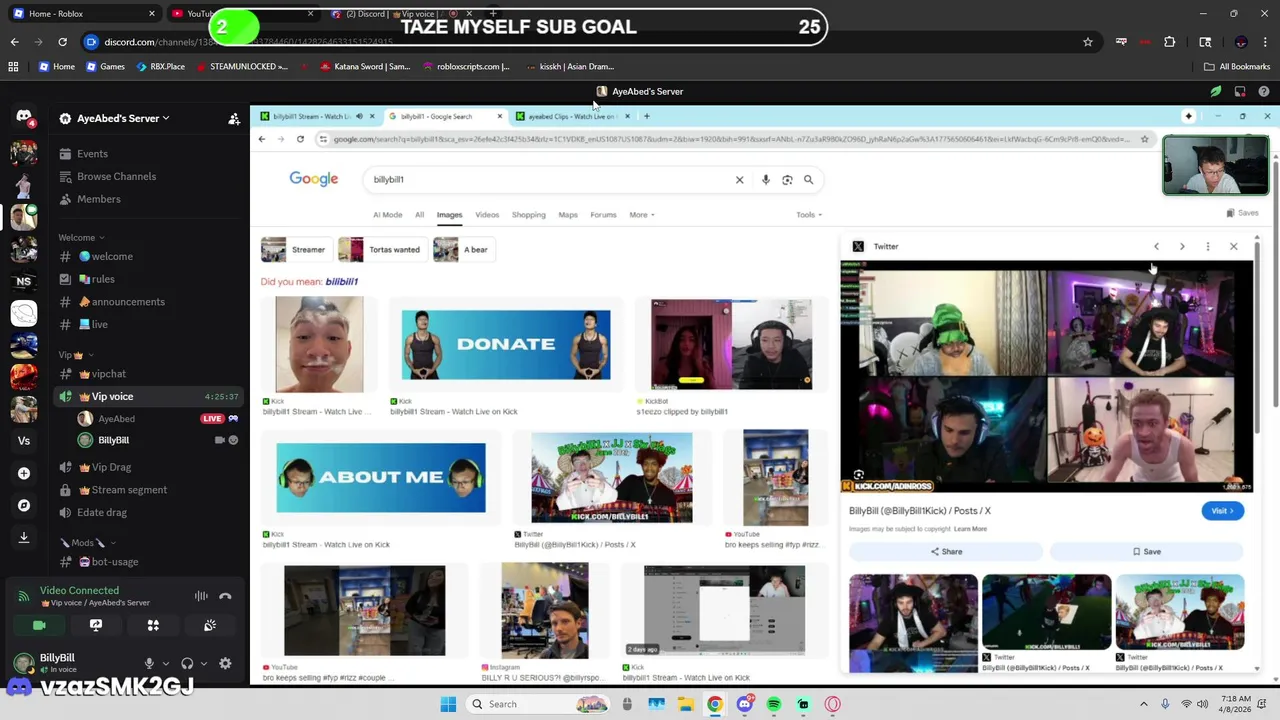This screenshot has width=1280, height=720.
Task: Open the Vs server icon
Action: [x=24, y=441]
